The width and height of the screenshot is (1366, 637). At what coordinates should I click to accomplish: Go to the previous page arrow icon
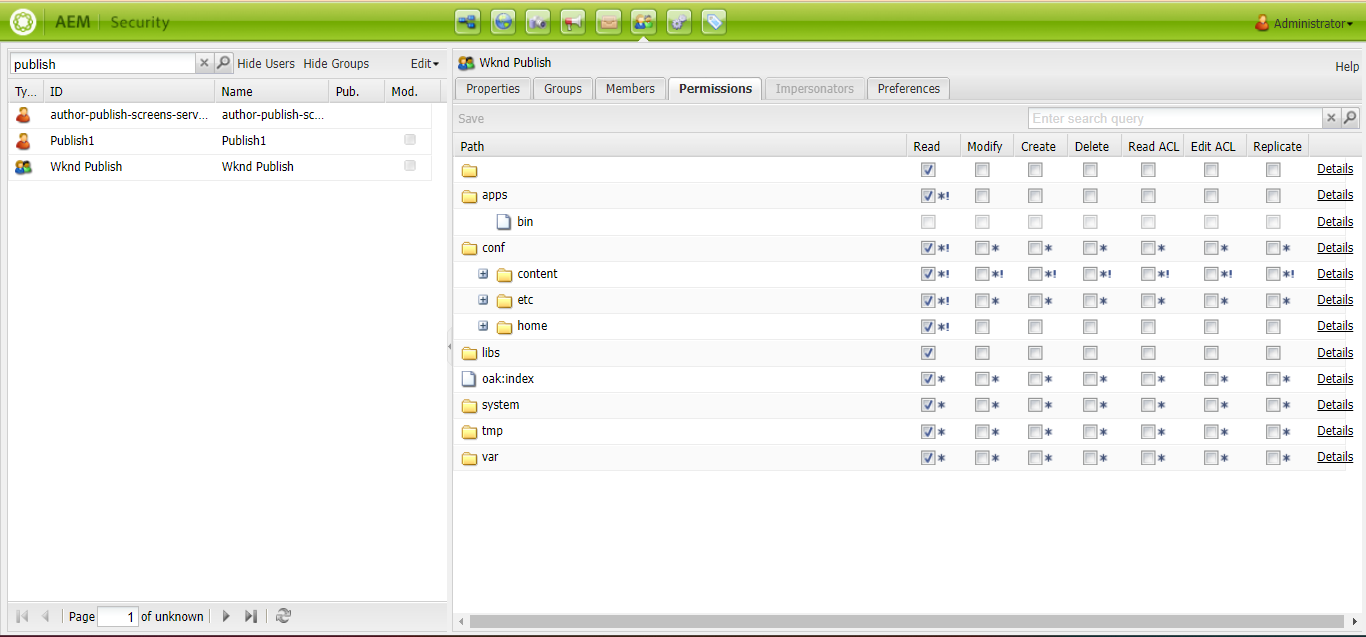click(45, 616)
